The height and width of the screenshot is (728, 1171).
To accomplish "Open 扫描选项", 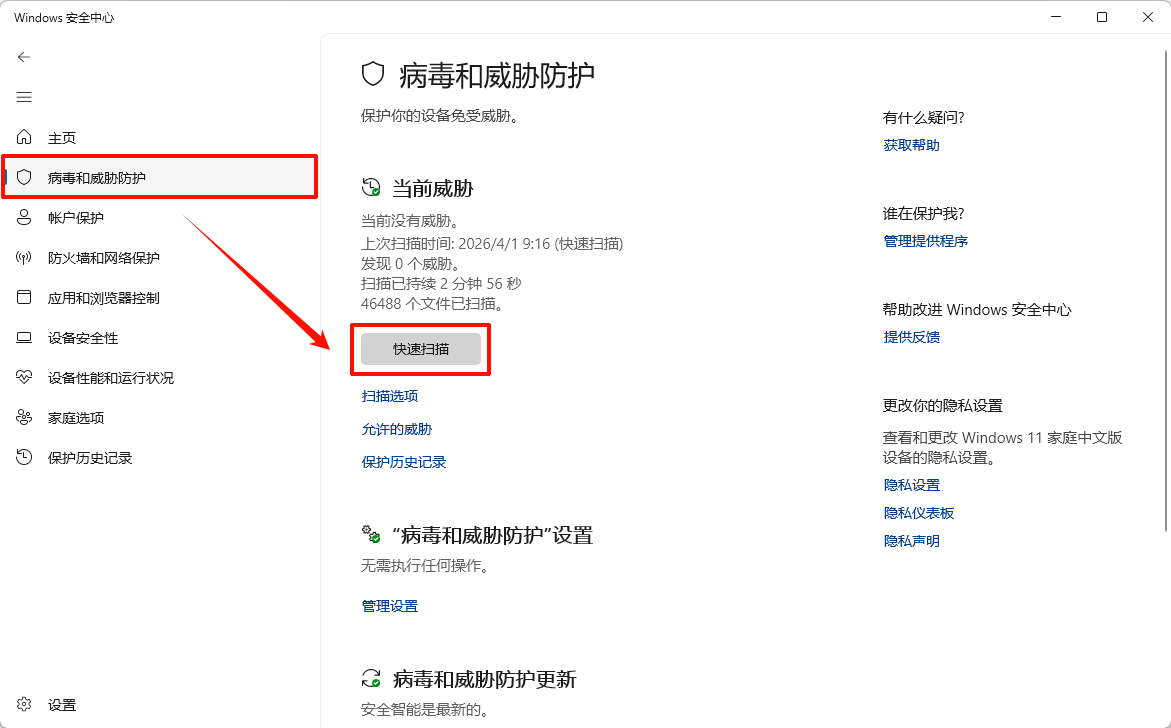I will (389, 395).
